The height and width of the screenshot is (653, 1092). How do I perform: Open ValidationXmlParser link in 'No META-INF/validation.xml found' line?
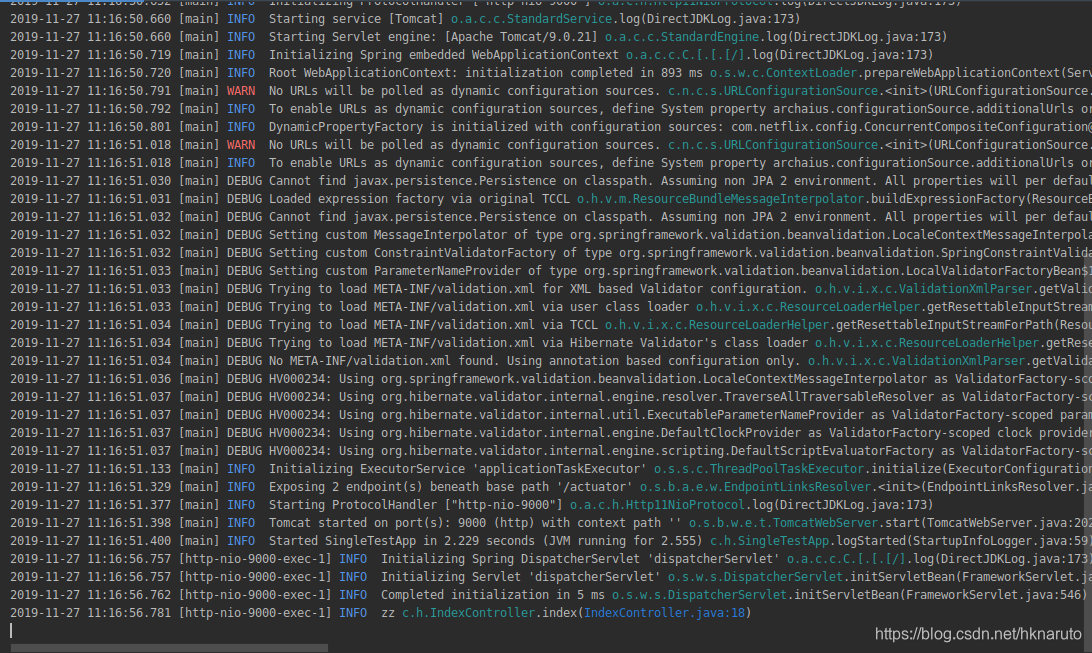(916, 361)
